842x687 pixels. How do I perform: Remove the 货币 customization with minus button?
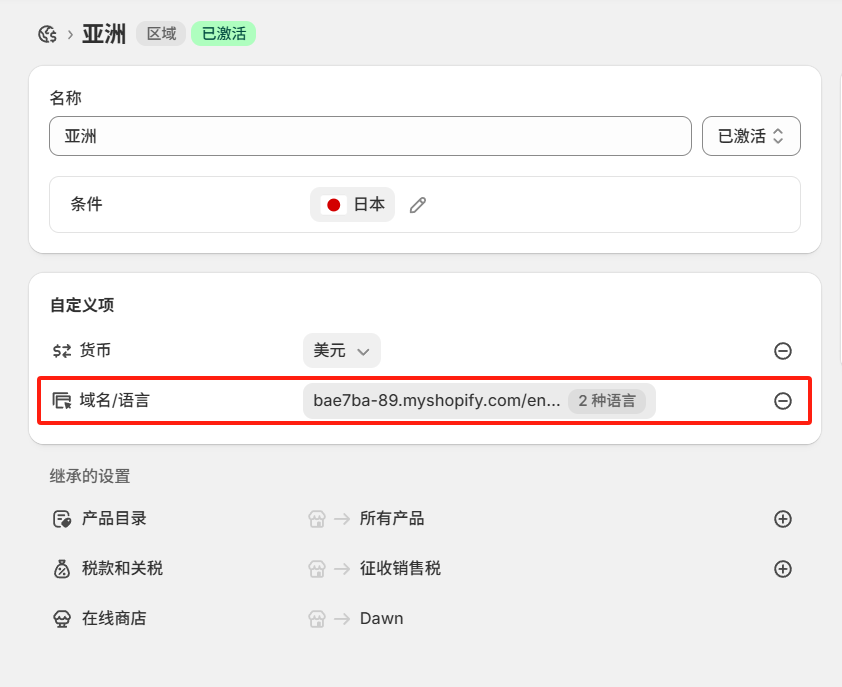point(783,351)
